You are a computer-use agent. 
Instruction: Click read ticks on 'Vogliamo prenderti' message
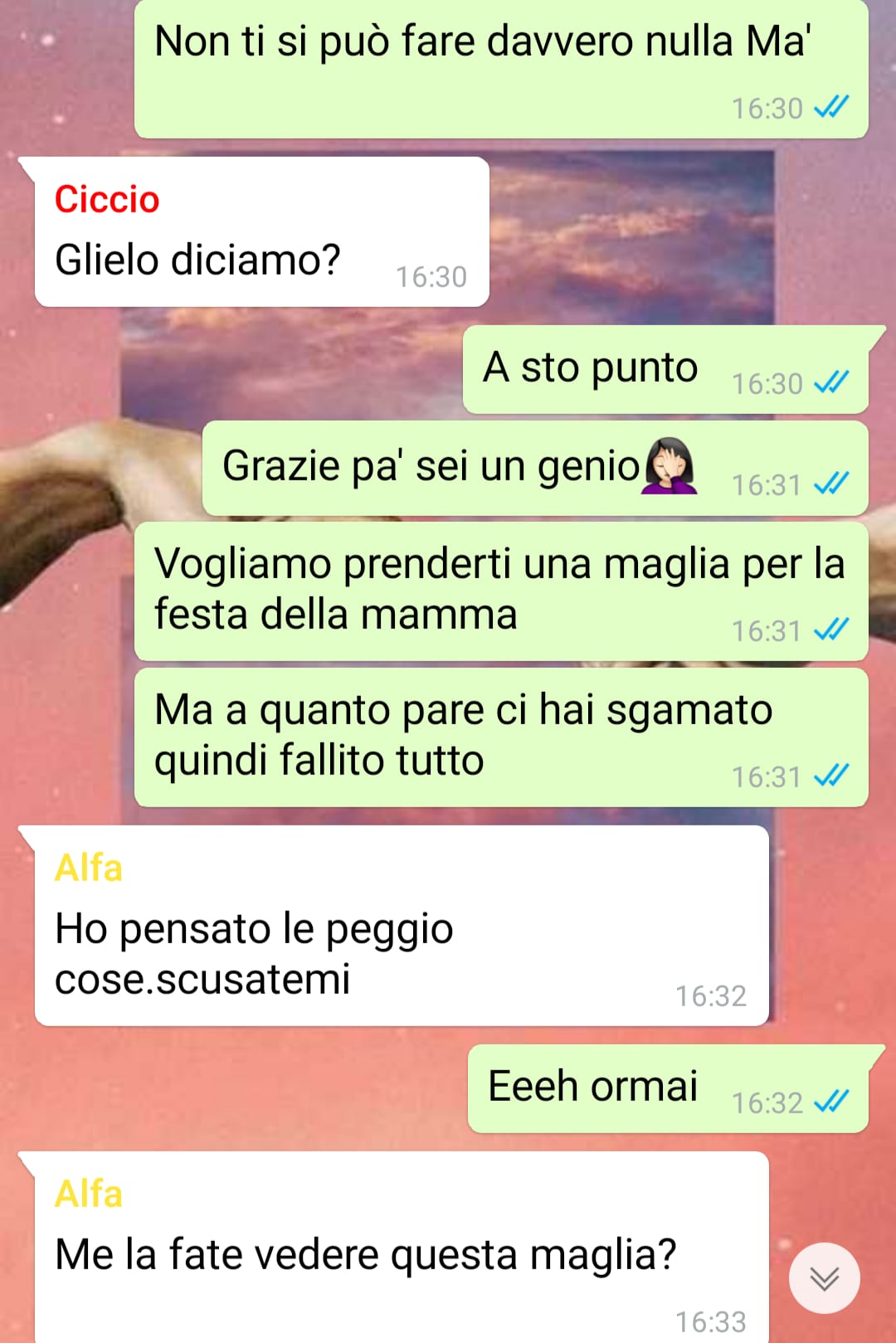pyautogui.click(x=831, y=630)
